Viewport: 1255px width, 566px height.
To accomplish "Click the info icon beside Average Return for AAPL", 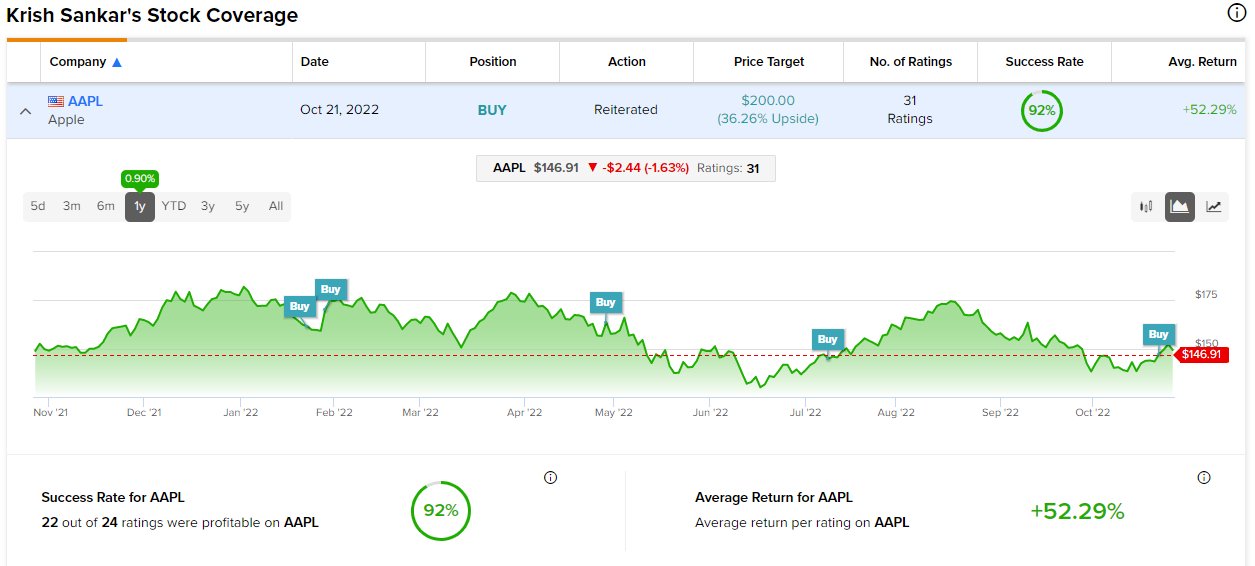I will (x=1204, y=478).
